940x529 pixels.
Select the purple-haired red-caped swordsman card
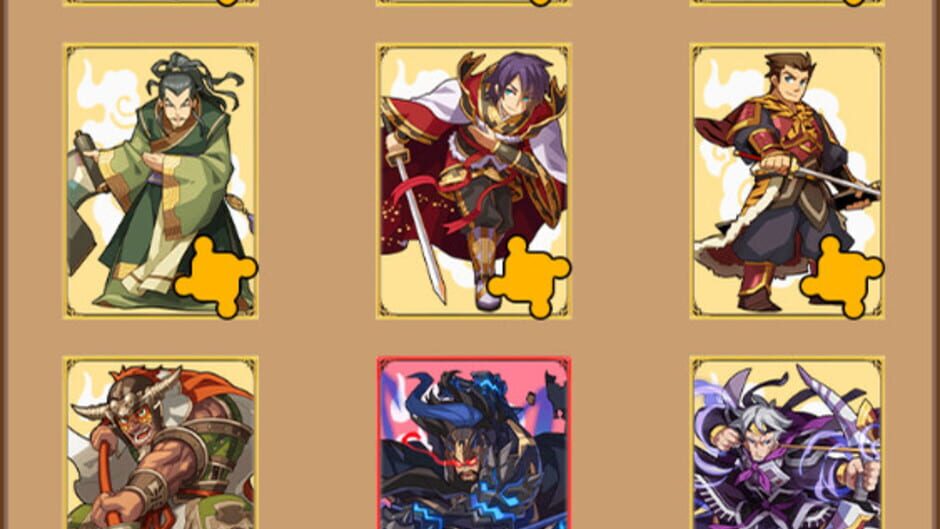coord(473,181)
